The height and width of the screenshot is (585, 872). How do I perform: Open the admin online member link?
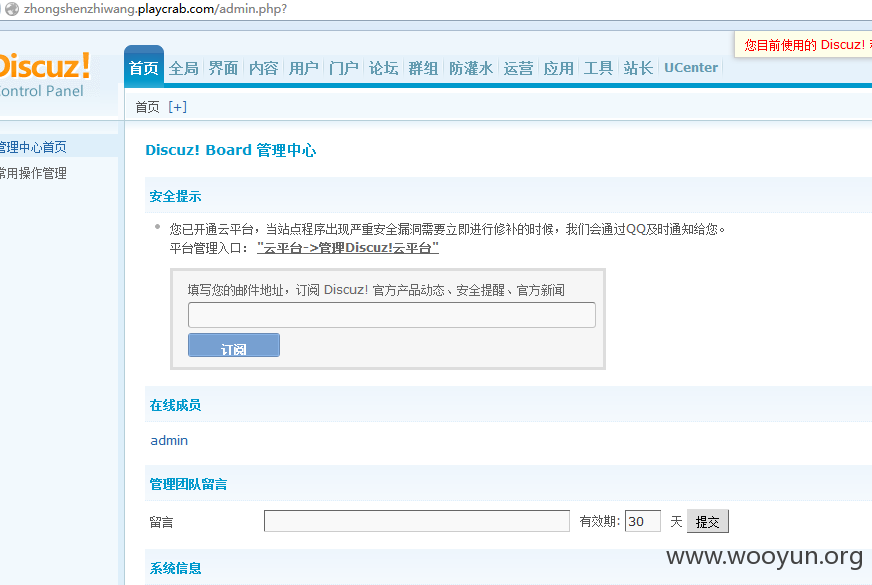(169, 440)
